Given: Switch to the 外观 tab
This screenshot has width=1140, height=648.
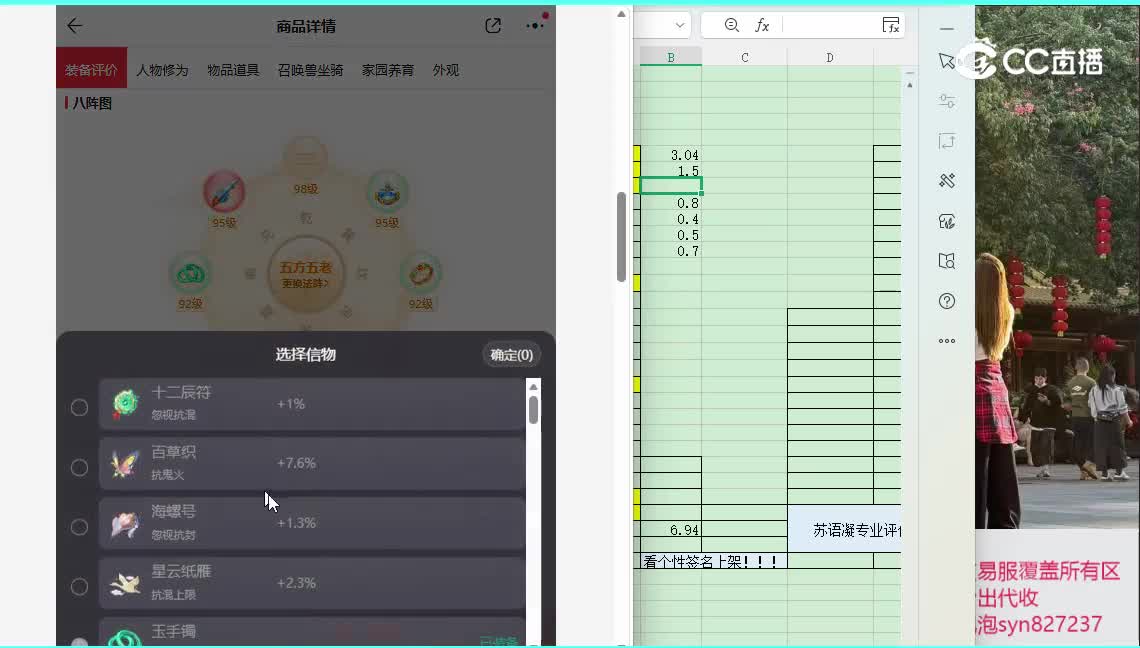Looking at the screenshot, I should coord(446,71).
